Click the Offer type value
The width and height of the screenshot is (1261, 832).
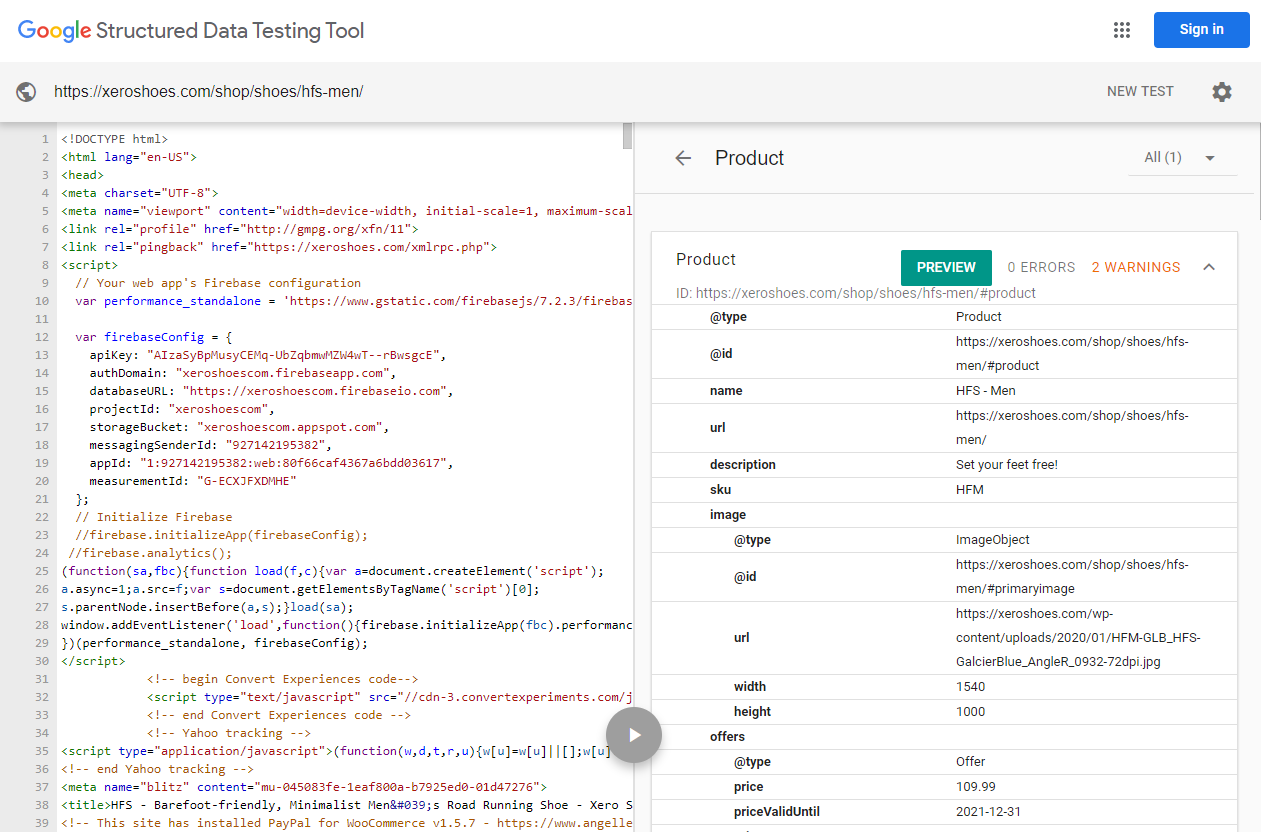[970, 762]
